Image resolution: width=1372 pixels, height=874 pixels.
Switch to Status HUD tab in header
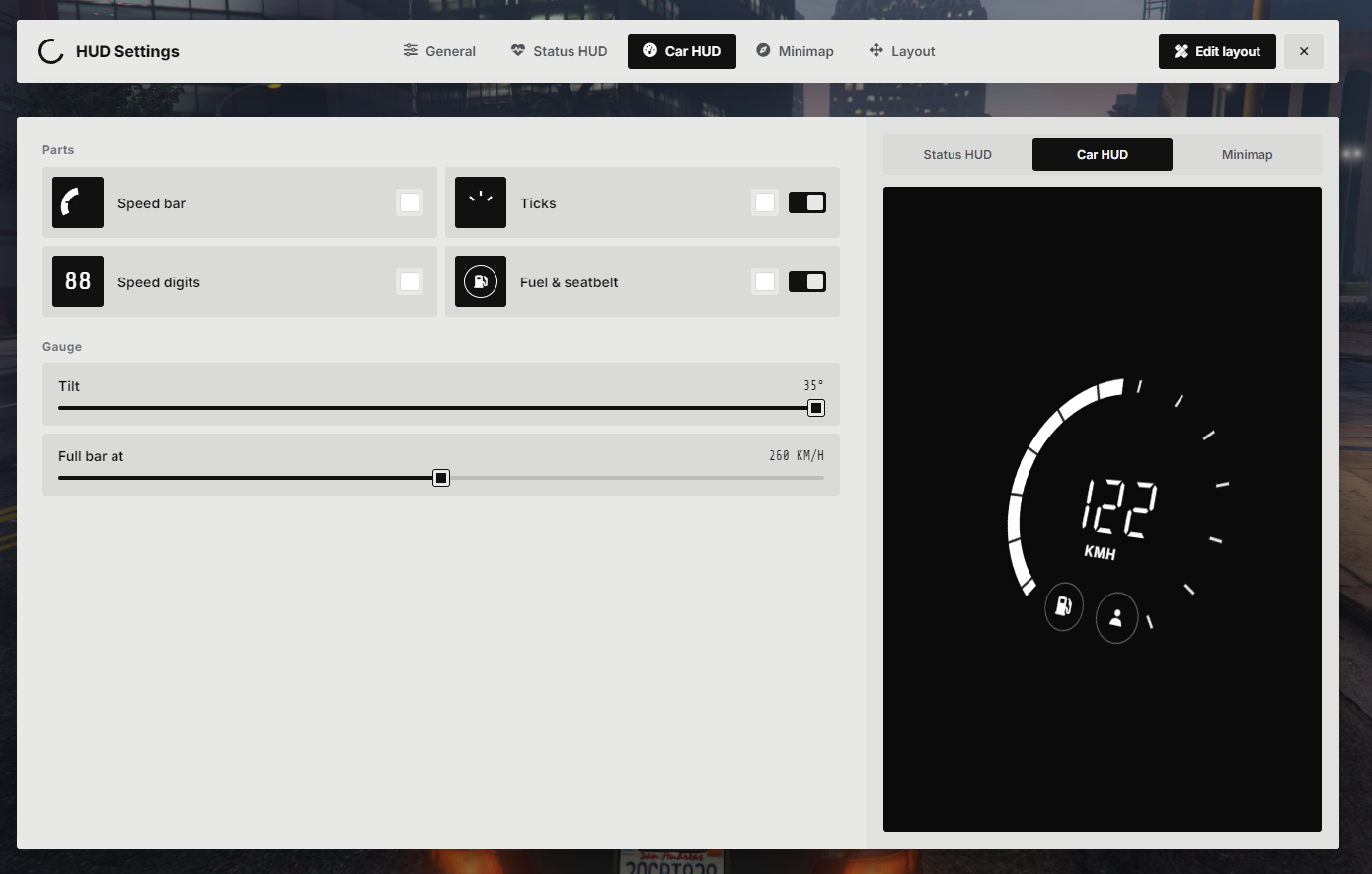click(559, 51)
